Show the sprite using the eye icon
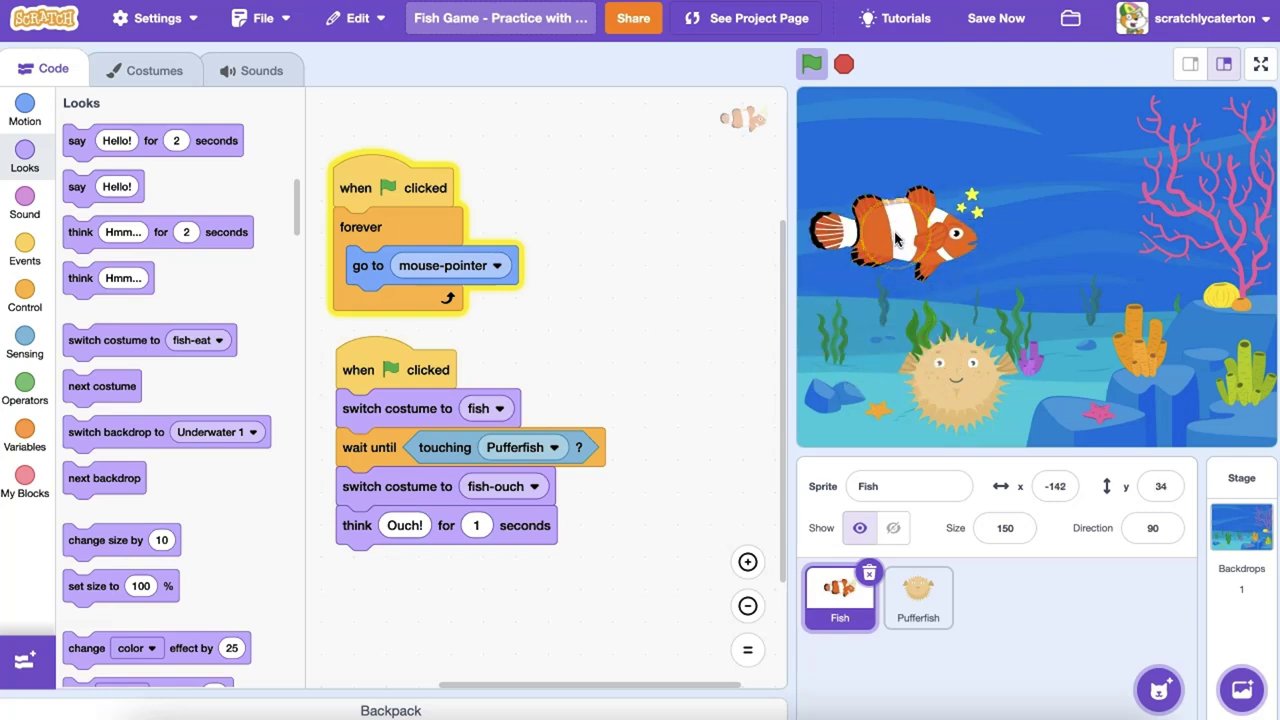 (x=859, y=528)
